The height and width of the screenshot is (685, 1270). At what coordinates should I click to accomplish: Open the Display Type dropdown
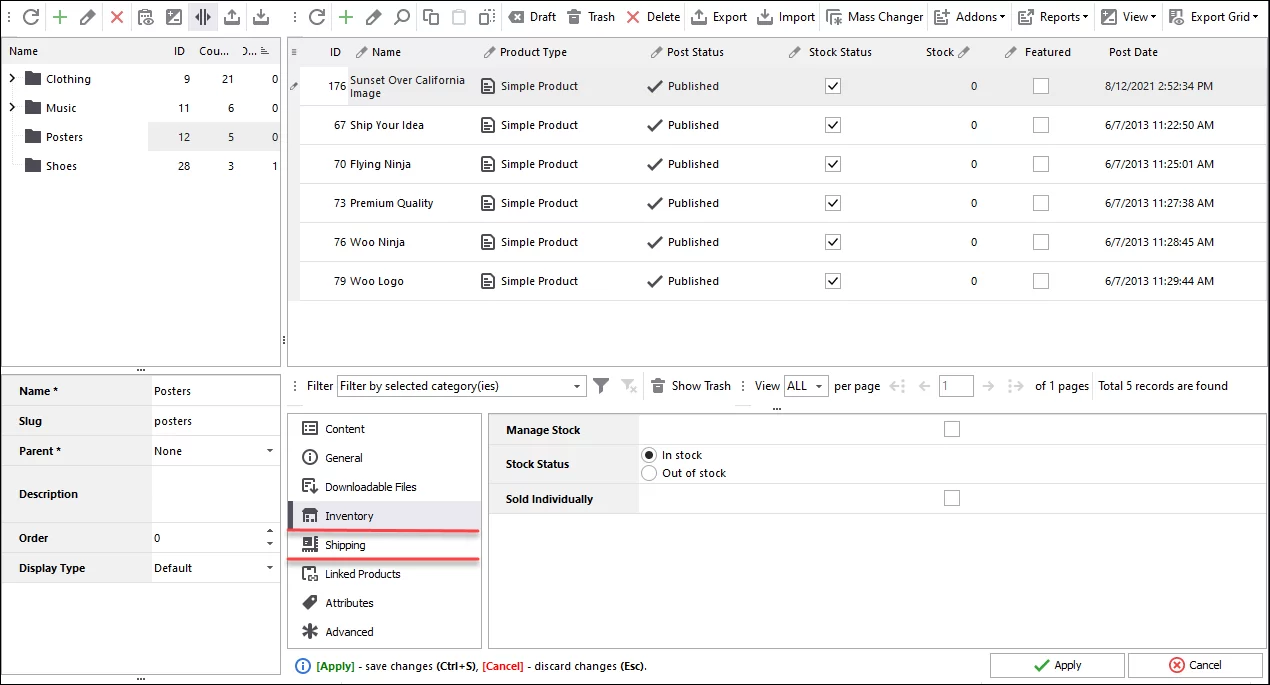pyautogui.click(x=269, y=567)
